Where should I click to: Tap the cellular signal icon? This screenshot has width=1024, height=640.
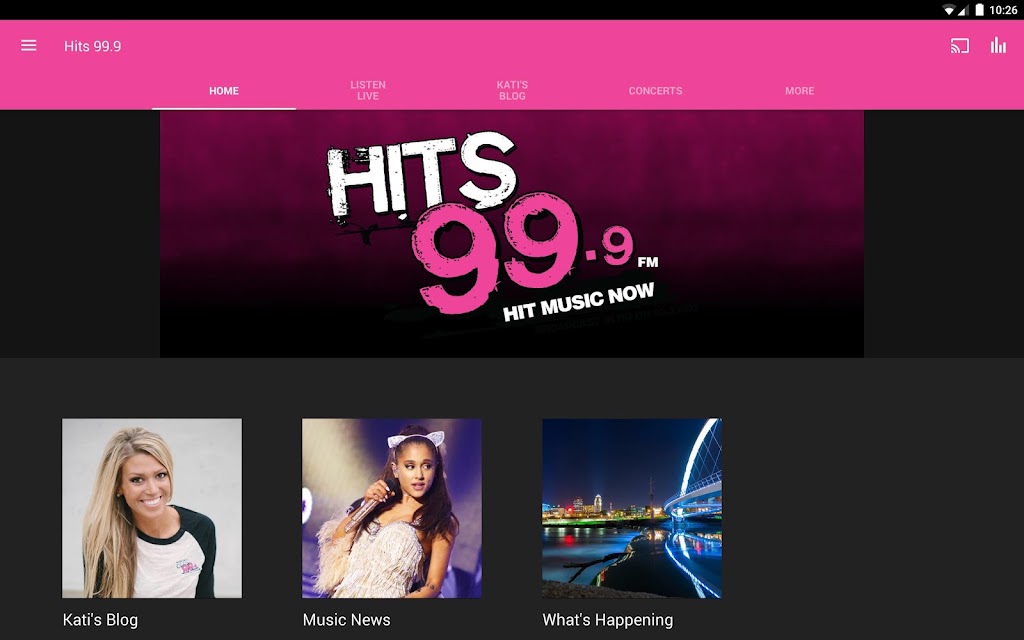tap(963, 10)
